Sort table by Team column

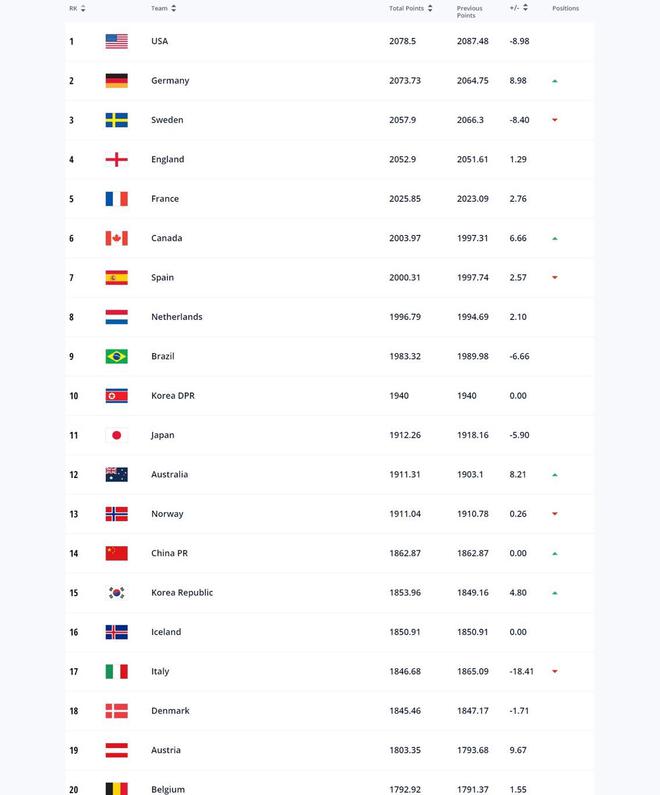coord(174,9)
